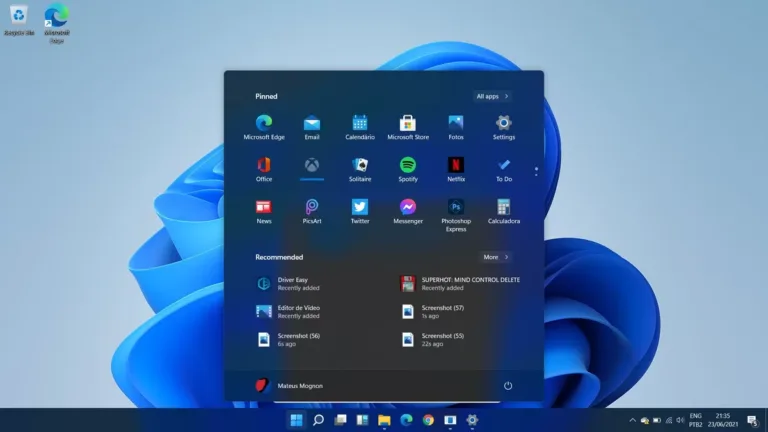Click pinned apps page indicator dots

click(x=536, y=171)
